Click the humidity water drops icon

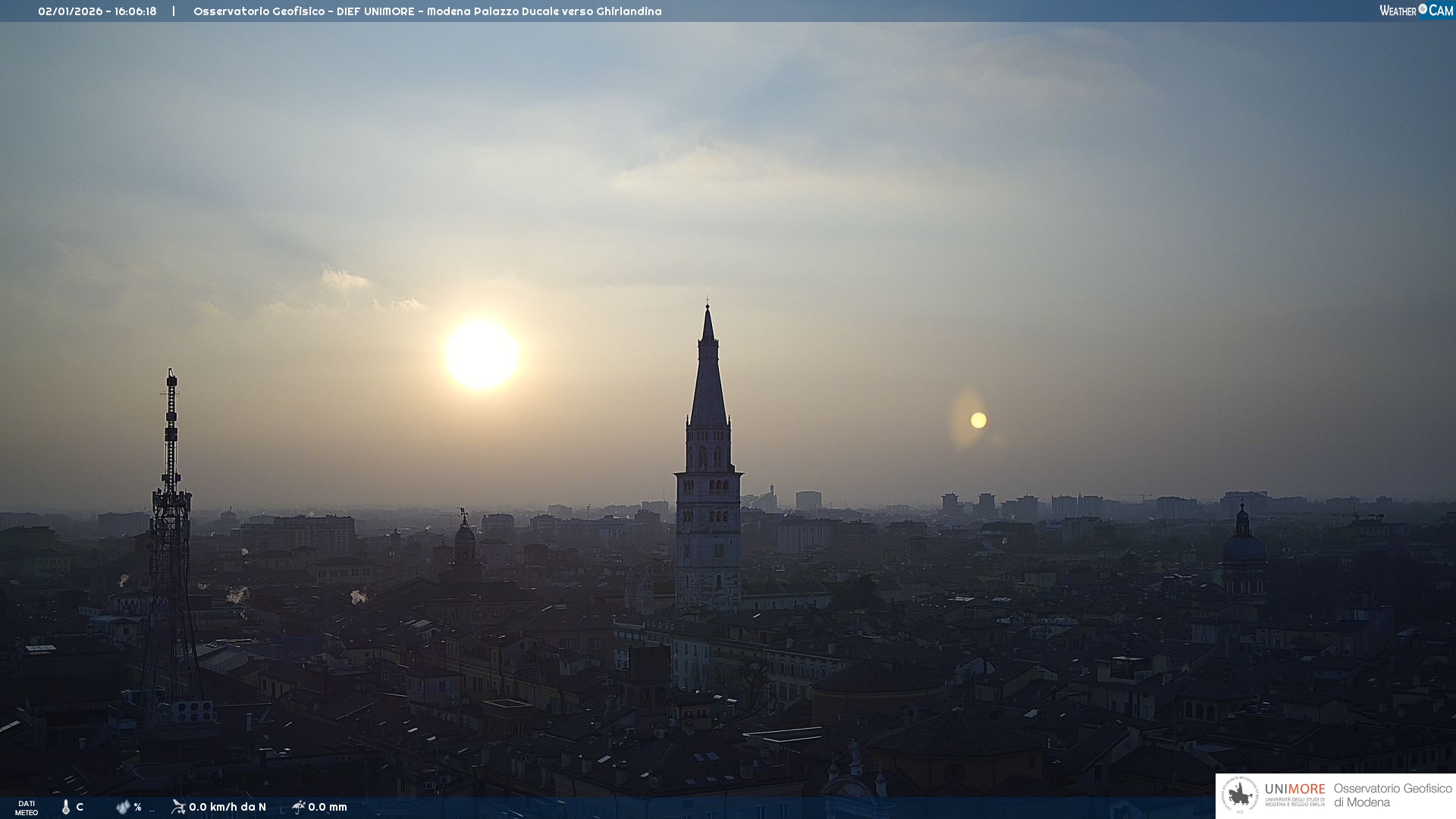(x=123, y=807)
